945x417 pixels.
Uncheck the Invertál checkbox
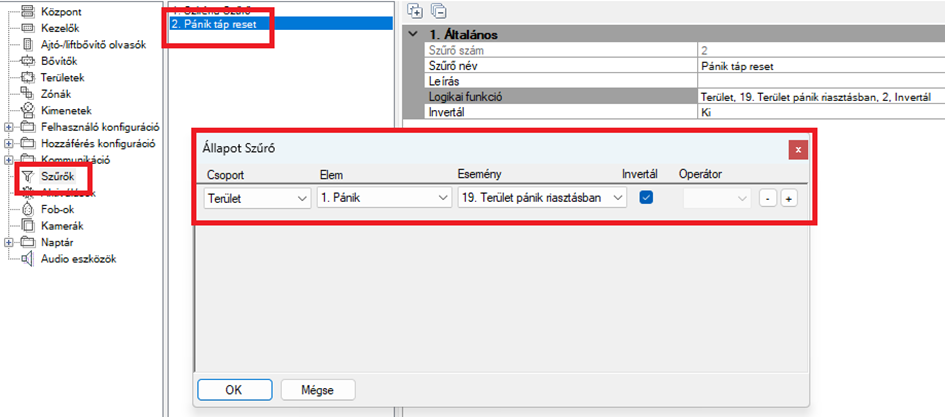click(646, 198)
